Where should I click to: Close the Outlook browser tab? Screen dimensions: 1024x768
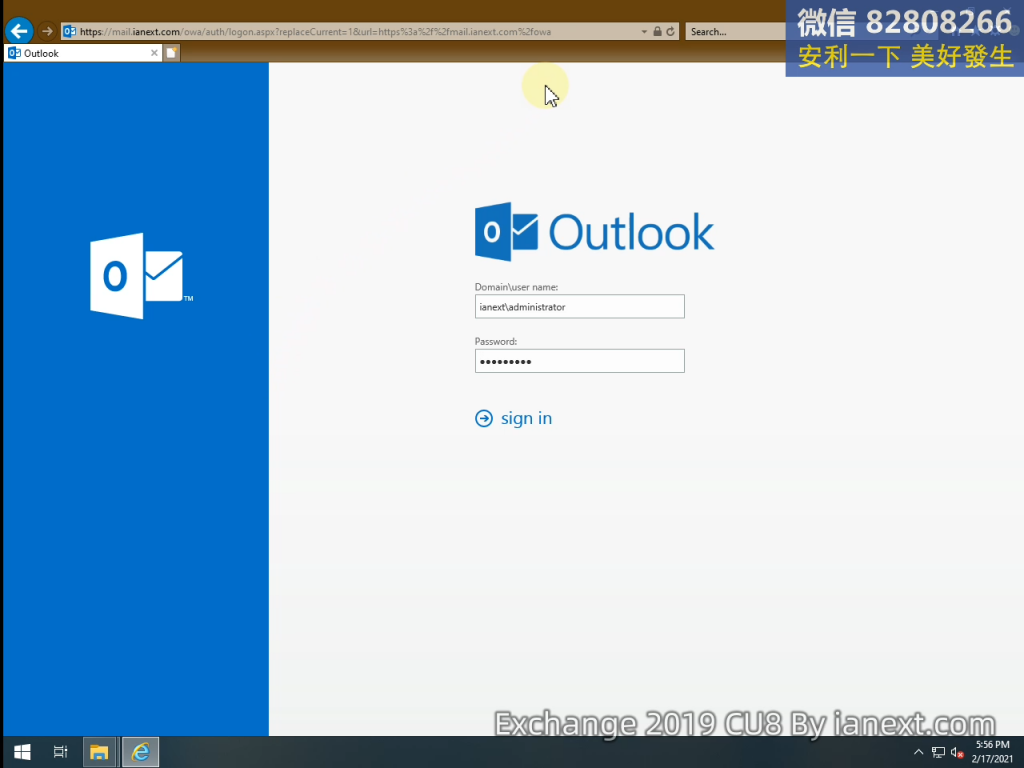pos(154,53)
